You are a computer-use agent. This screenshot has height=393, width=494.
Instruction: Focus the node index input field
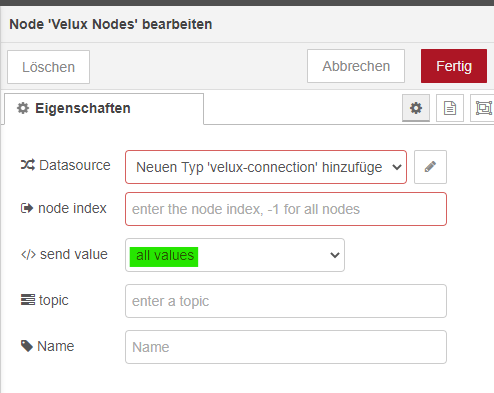pos(286,209)
